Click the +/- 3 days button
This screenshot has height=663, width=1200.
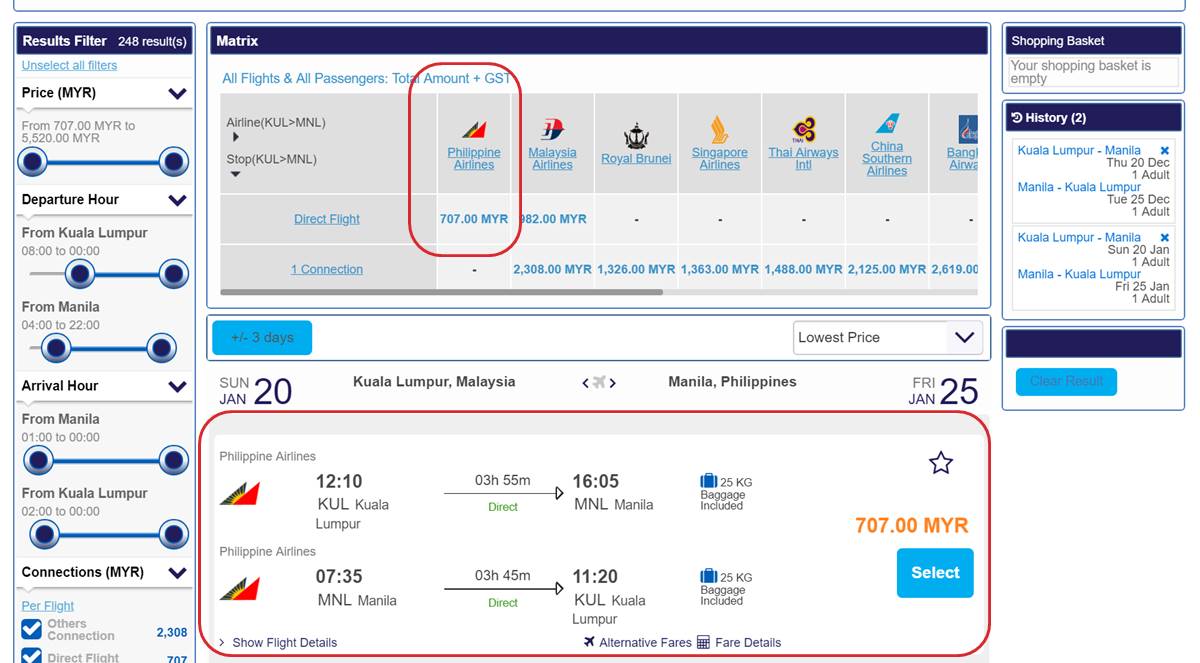[262, 338]
